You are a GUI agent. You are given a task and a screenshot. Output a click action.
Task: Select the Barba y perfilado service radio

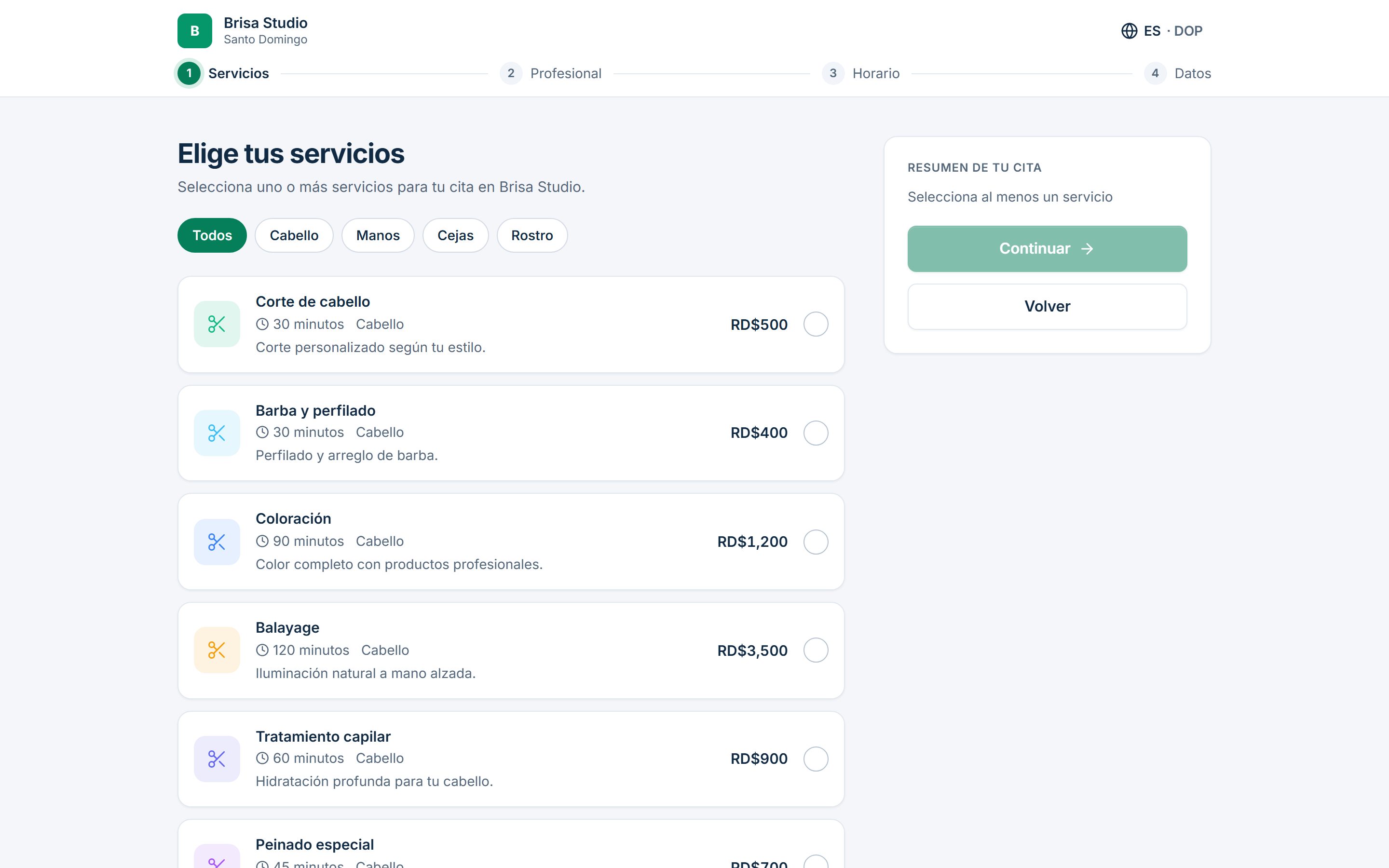click(x=816, y=433)
